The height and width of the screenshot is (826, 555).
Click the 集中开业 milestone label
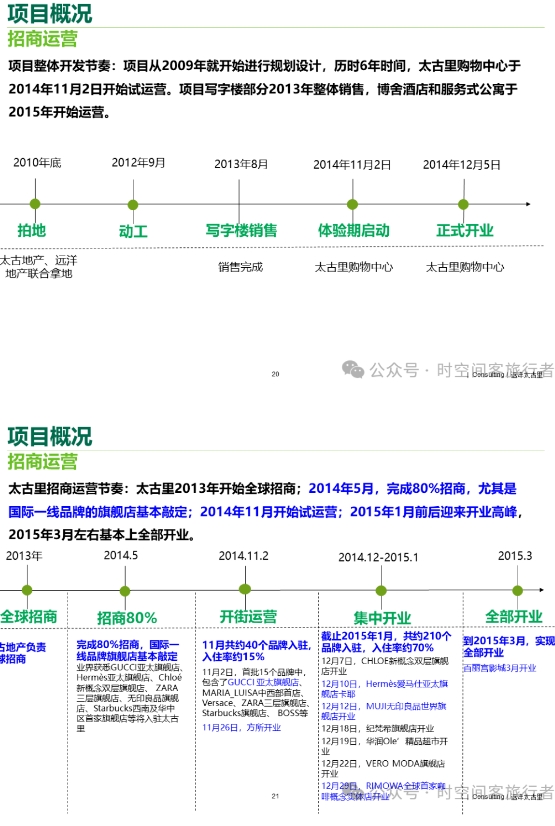click(x=382, y=617)
